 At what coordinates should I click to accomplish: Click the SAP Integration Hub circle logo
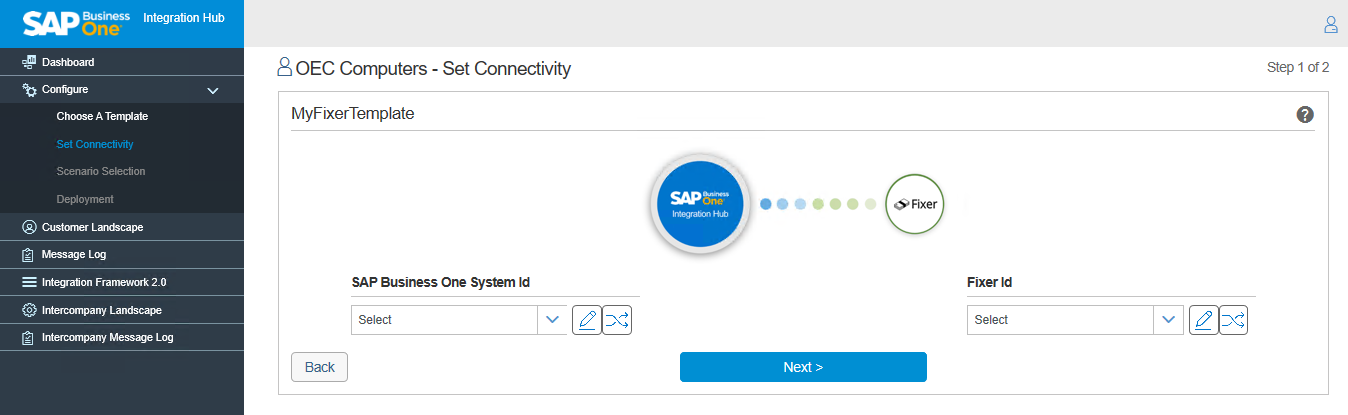[700, 204]
